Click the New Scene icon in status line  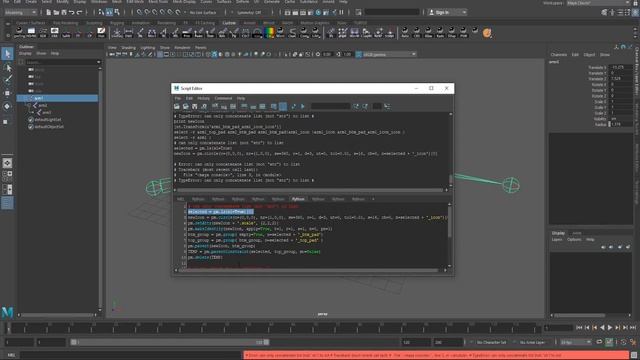(49, 13)
